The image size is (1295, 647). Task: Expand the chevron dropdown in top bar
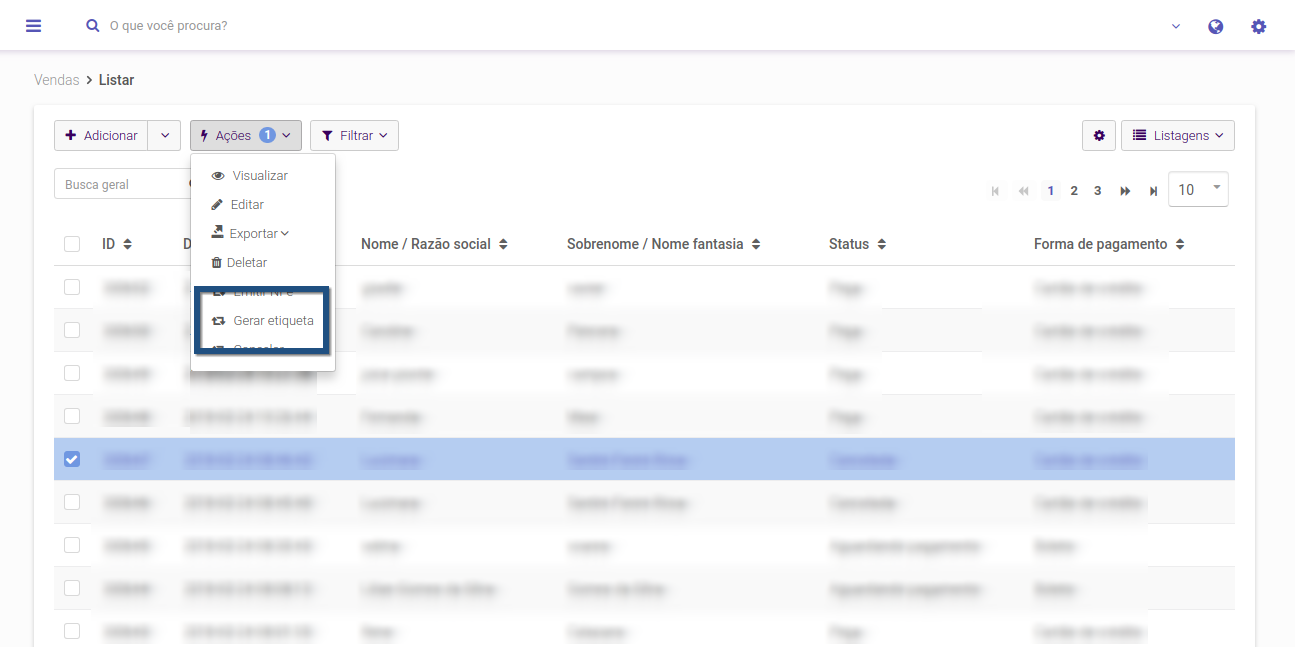click(1176, 27)
